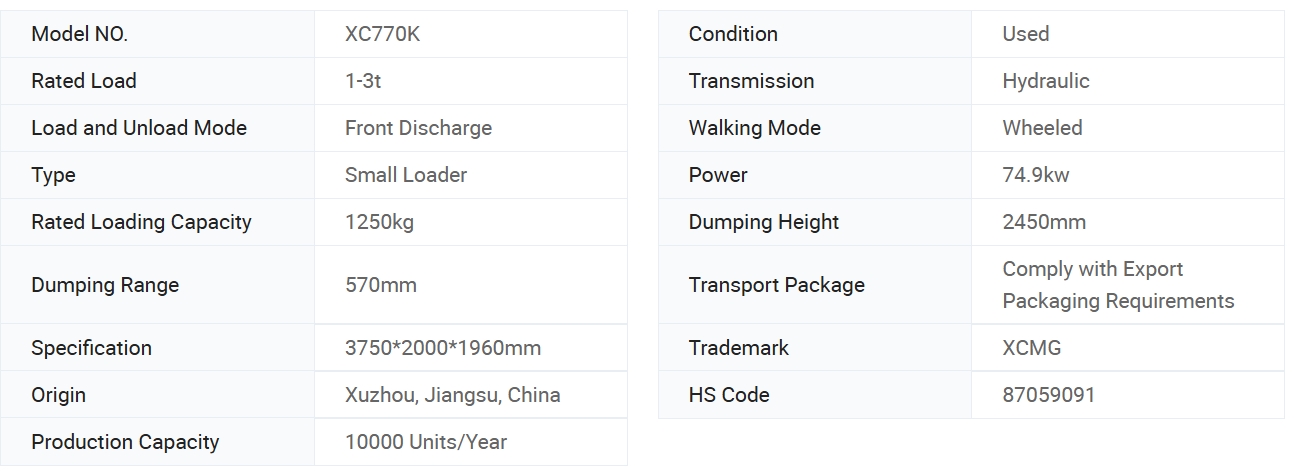Select the Rated Load label
The height and width of the screenshot is (472, 1294).
pyautogui.click(x=84, y=81)
